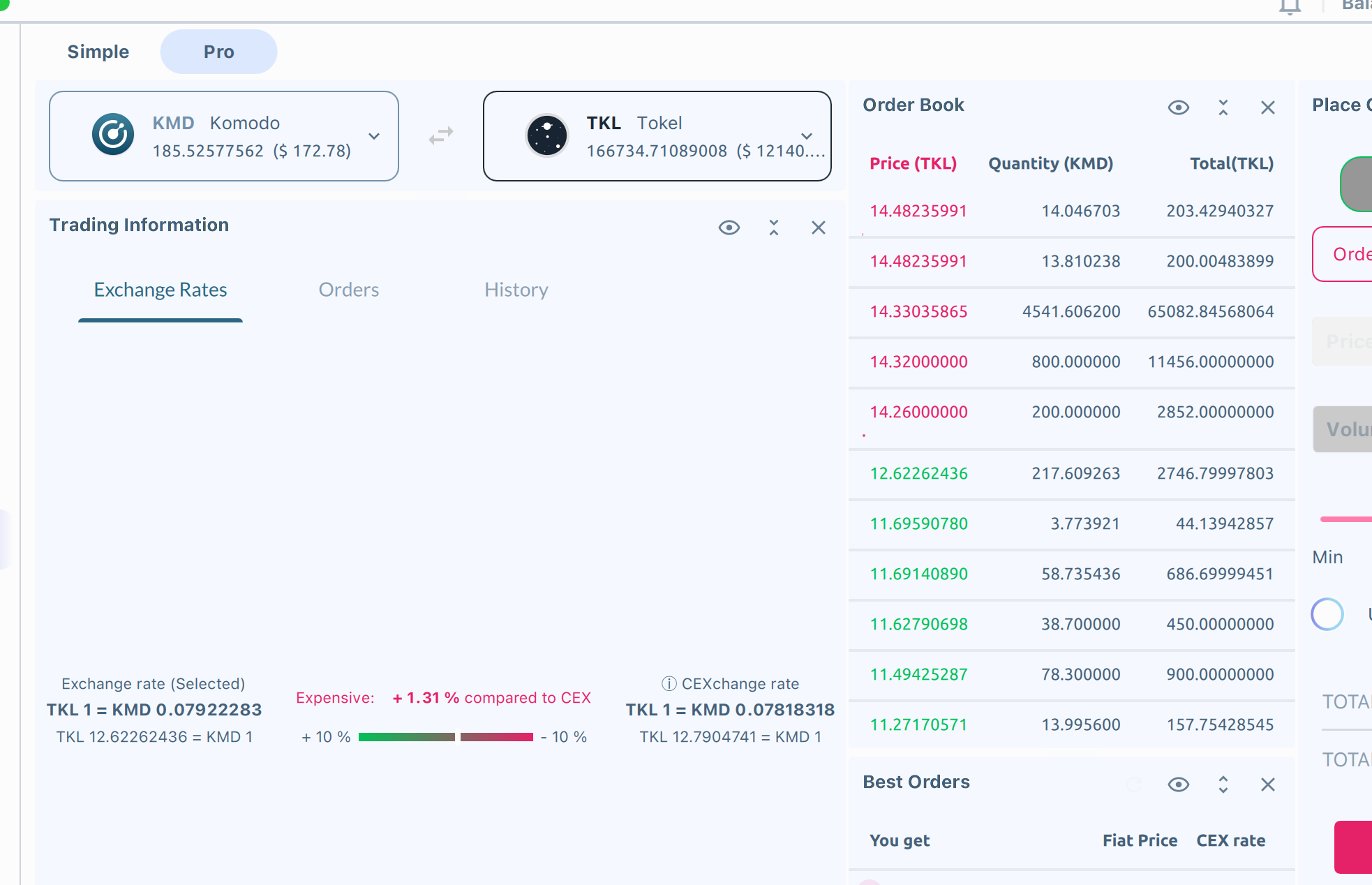Expand the Best Orders panel

point(1223,784)
